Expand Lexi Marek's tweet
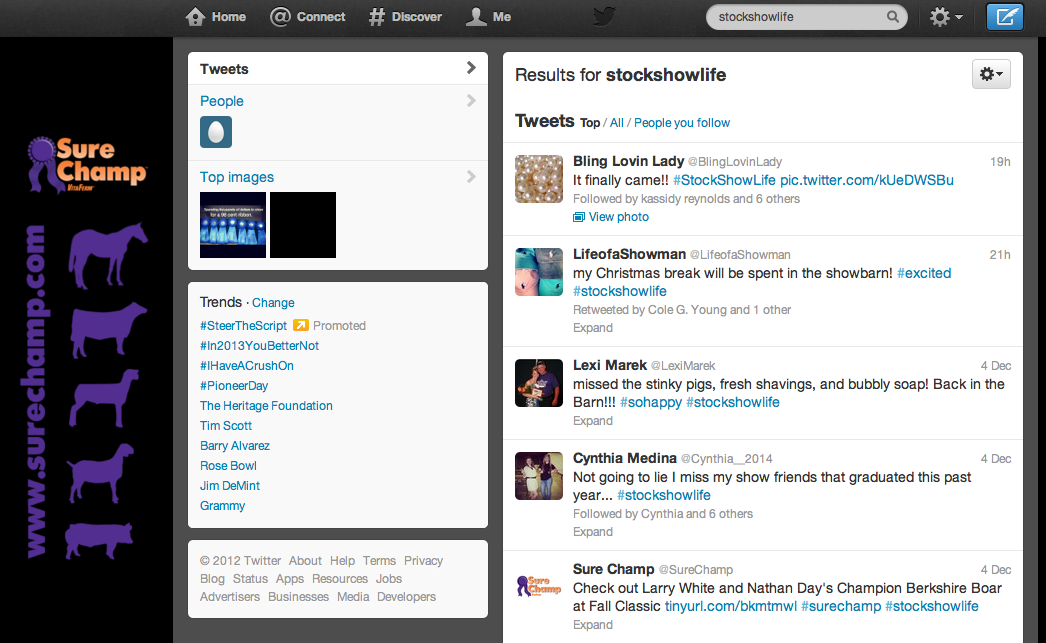The height and width of the screenshot is (643, 1046). pyautogui.click(x=592, y=420)
